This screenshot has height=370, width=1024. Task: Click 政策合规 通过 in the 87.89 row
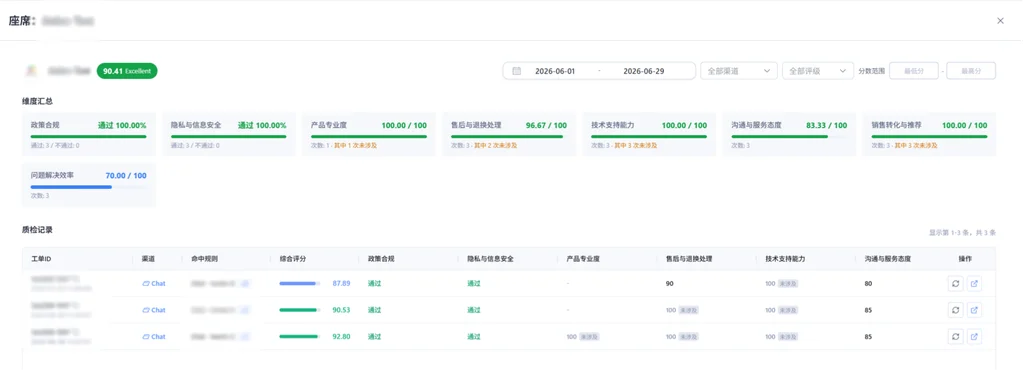374,284
